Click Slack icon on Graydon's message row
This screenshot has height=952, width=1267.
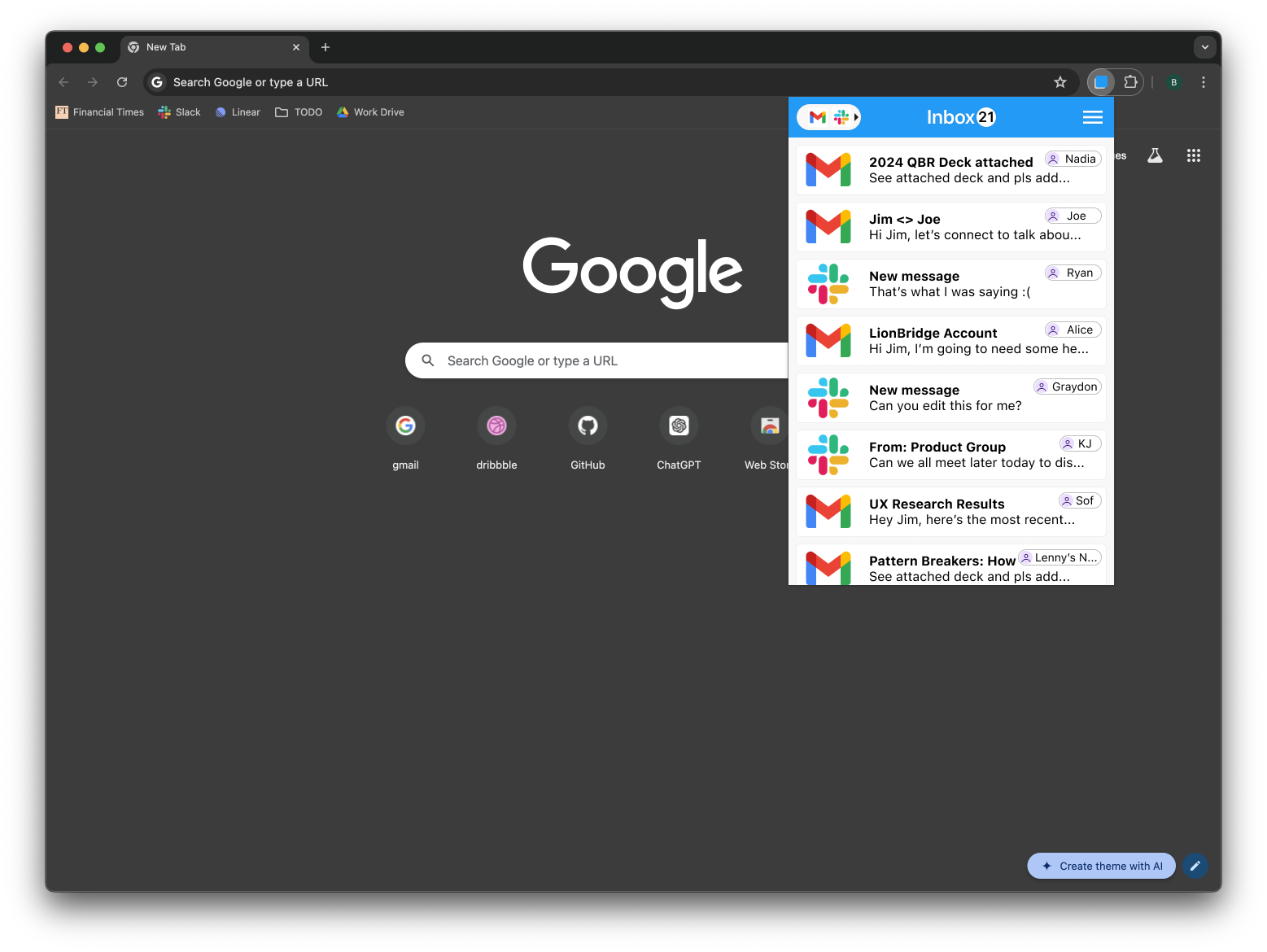point(828,398)
